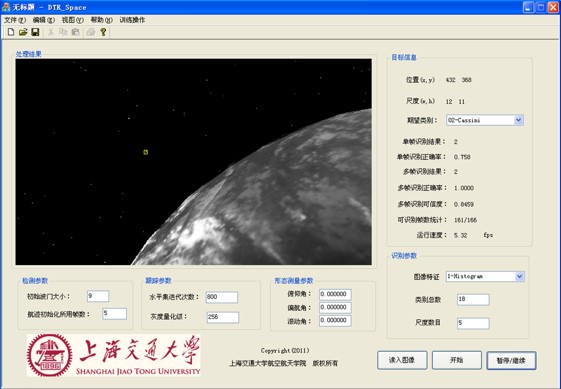Click the 多帧识别可信度 value 0.8459
The image size is (561, 389).
pos(464,204)
